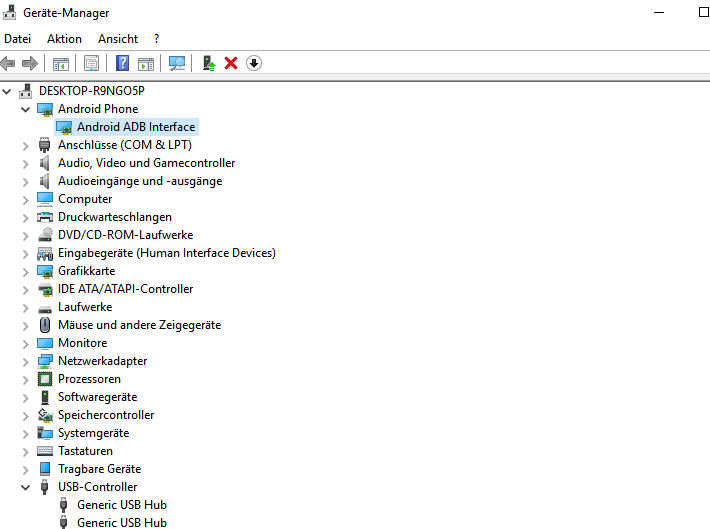This screenshot has width=710, height=529.
Task: Open the Ansicht menu
Action: [118, 39]
